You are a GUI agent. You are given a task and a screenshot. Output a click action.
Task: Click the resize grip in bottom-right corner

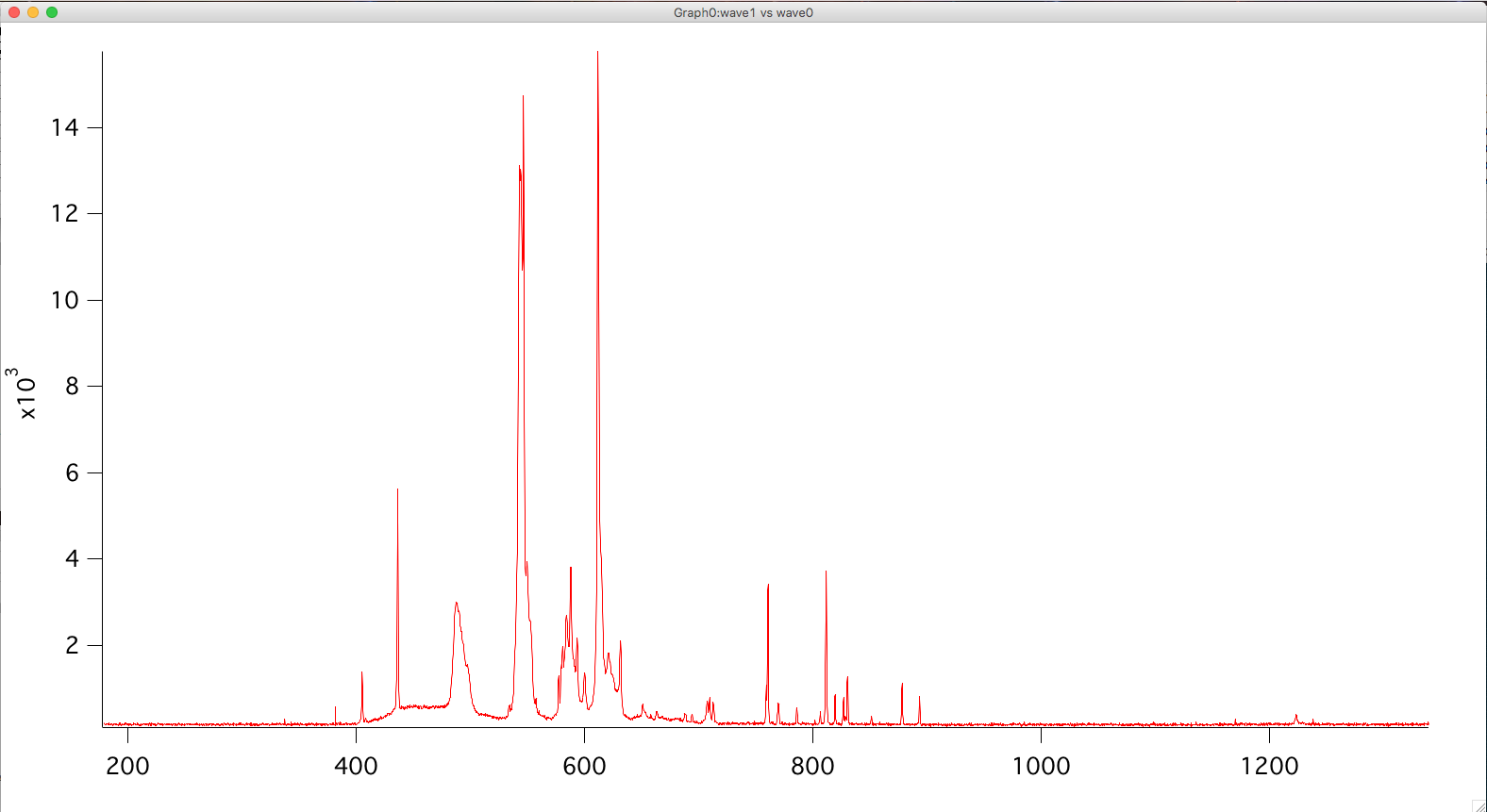(x=1479, y=804)
